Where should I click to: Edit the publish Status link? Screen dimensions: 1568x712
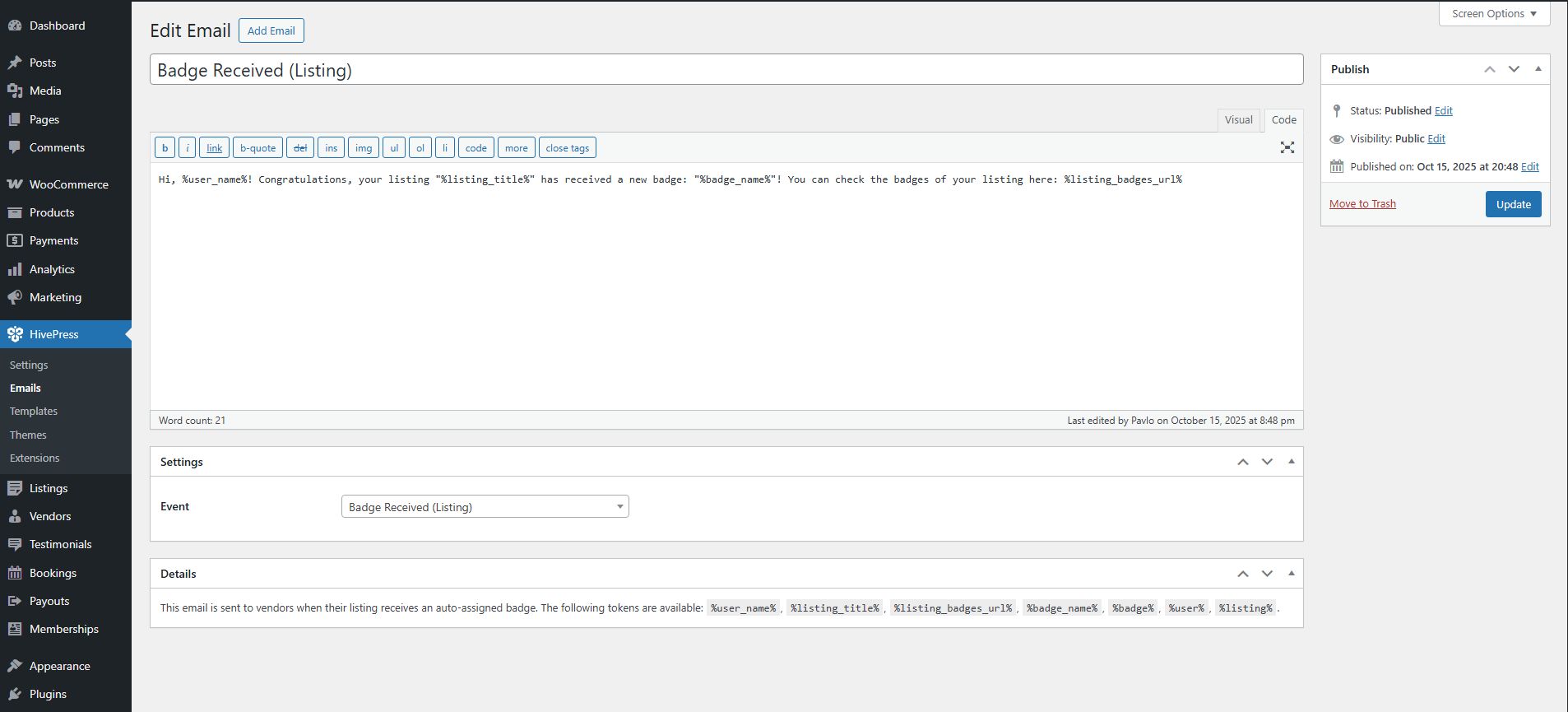coord(1444,110)
